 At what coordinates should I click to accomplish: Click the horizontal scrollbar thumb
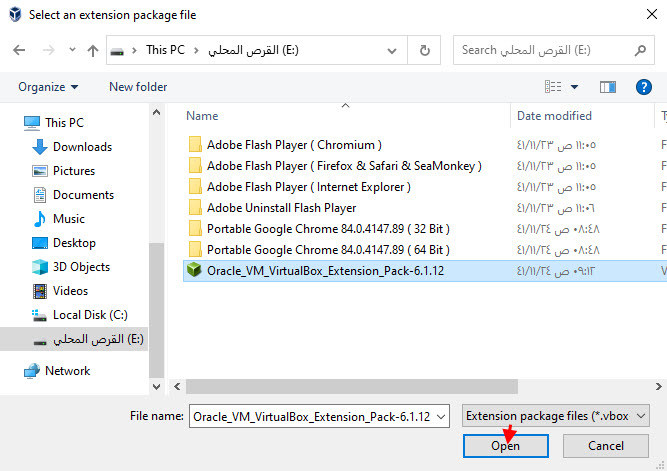(x=352, y=386)
